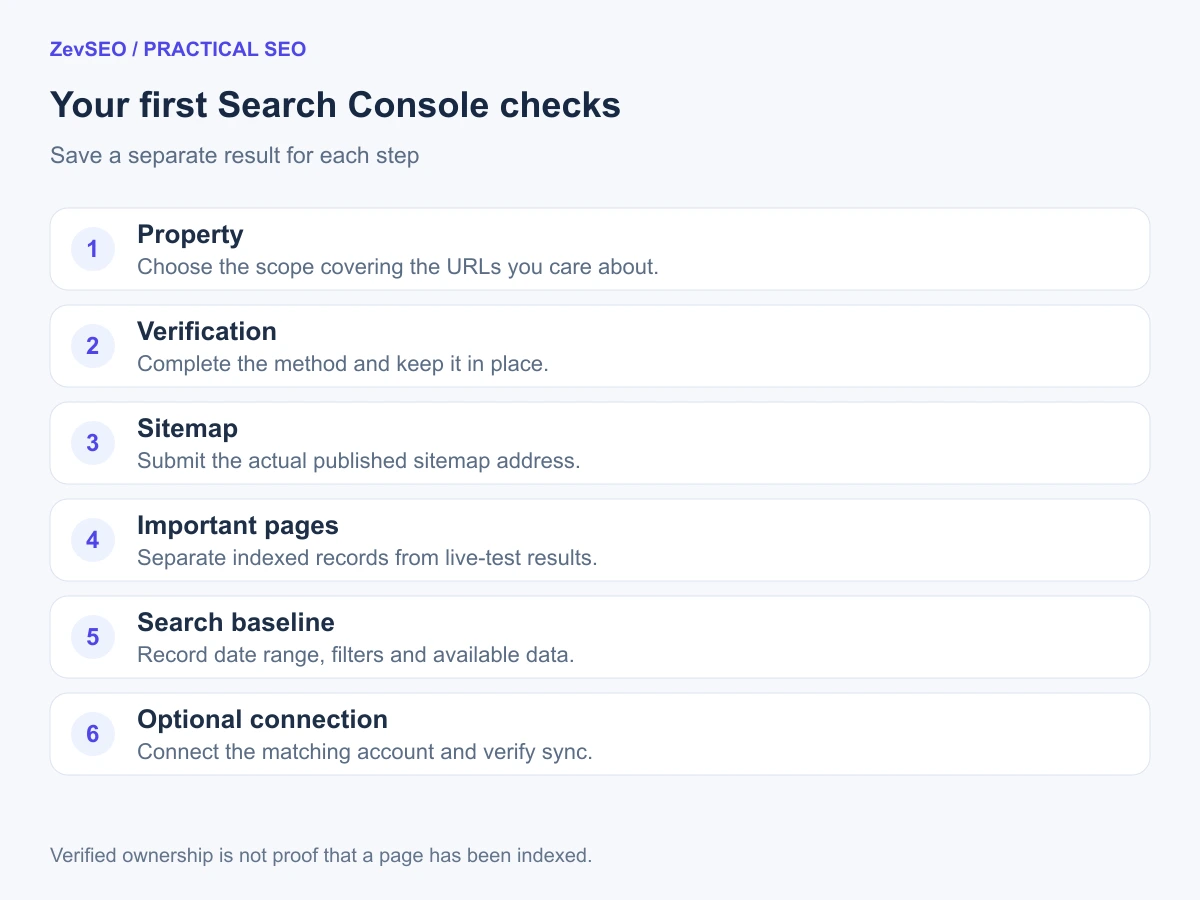Click the ZevSEO / PRACTICAL SEO header label

point(178,49)
